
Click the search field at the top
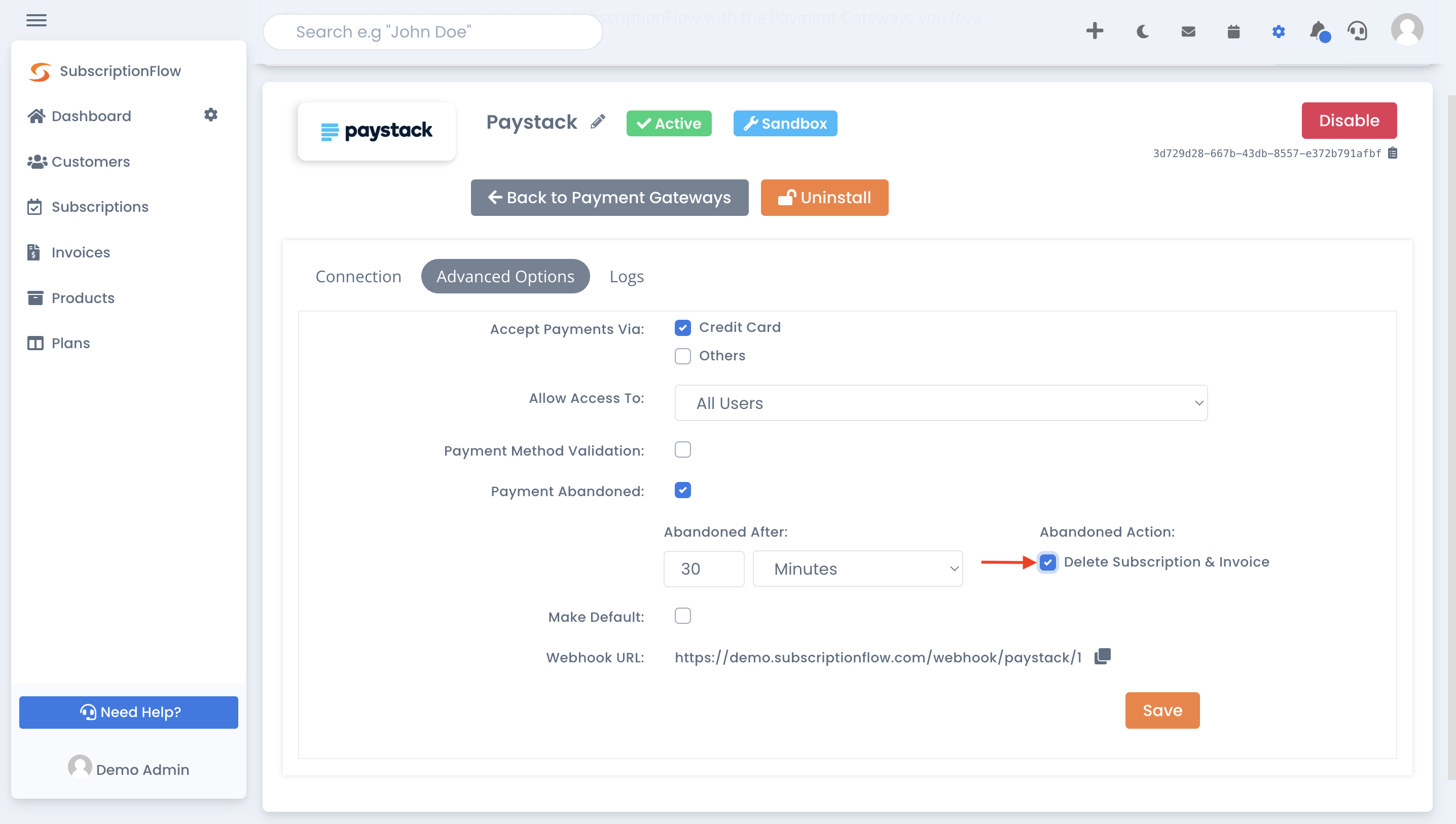click(432, 32)
